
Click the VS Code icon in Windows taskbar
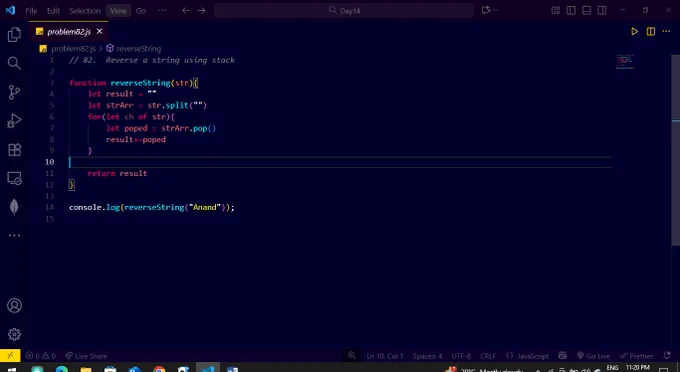pos(208,368)
